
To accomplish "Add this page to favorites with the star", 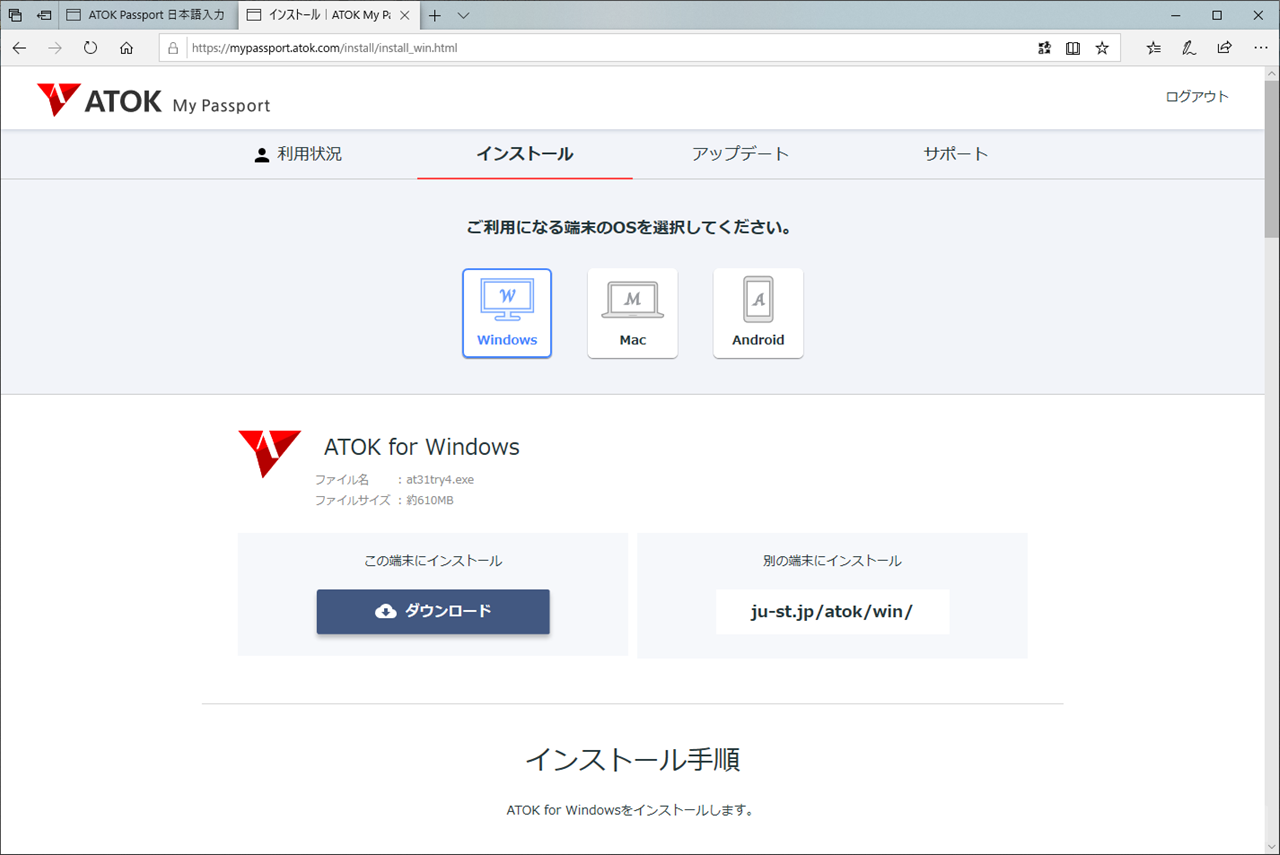I will click(1102, 48).
